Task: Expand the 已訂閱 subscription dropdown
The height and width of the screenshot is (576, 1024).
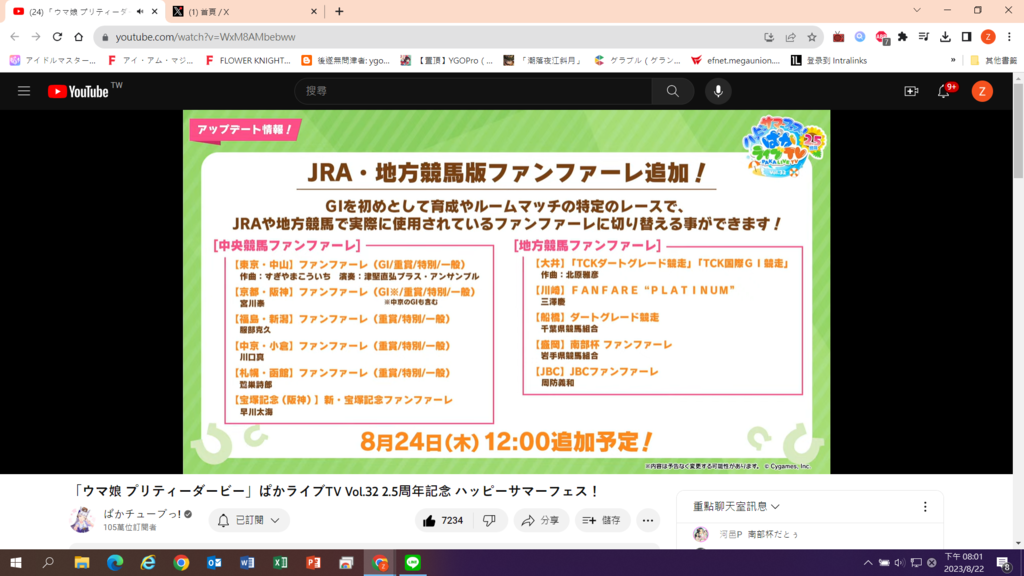Action: point(249,520)
